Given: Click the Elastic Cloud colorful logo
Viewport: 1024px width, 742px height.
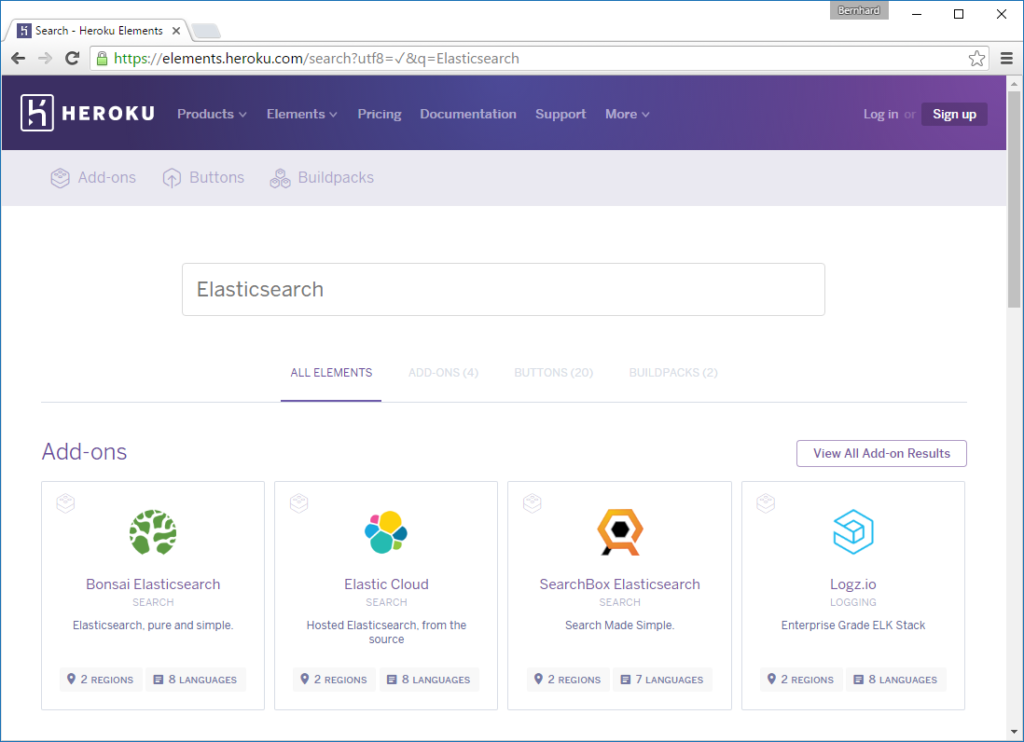Looking at the screenshot, I should (x=386, y=532).
